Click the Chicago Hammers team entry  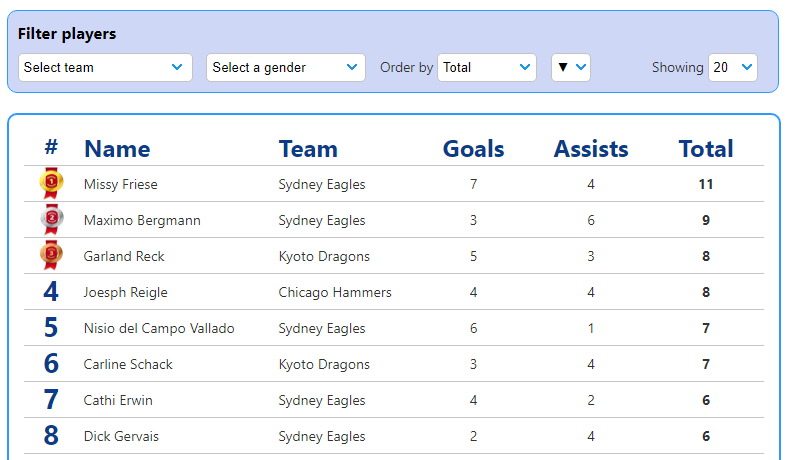[x=335, y=292]
